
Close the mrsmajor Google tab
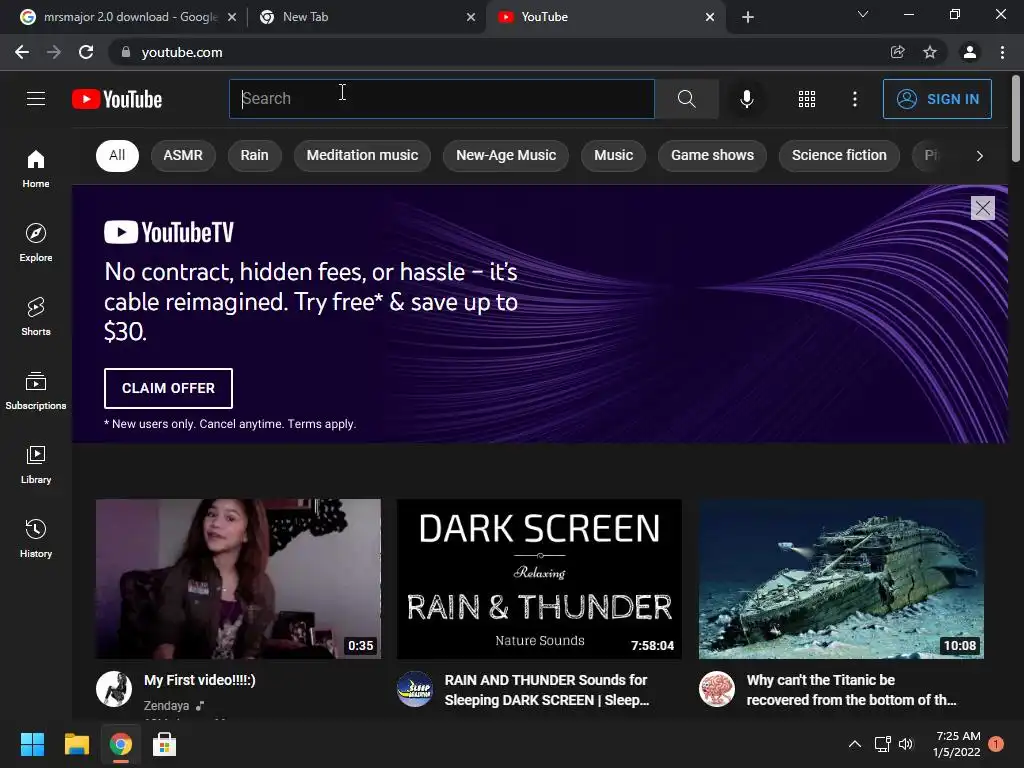[232, 17]
